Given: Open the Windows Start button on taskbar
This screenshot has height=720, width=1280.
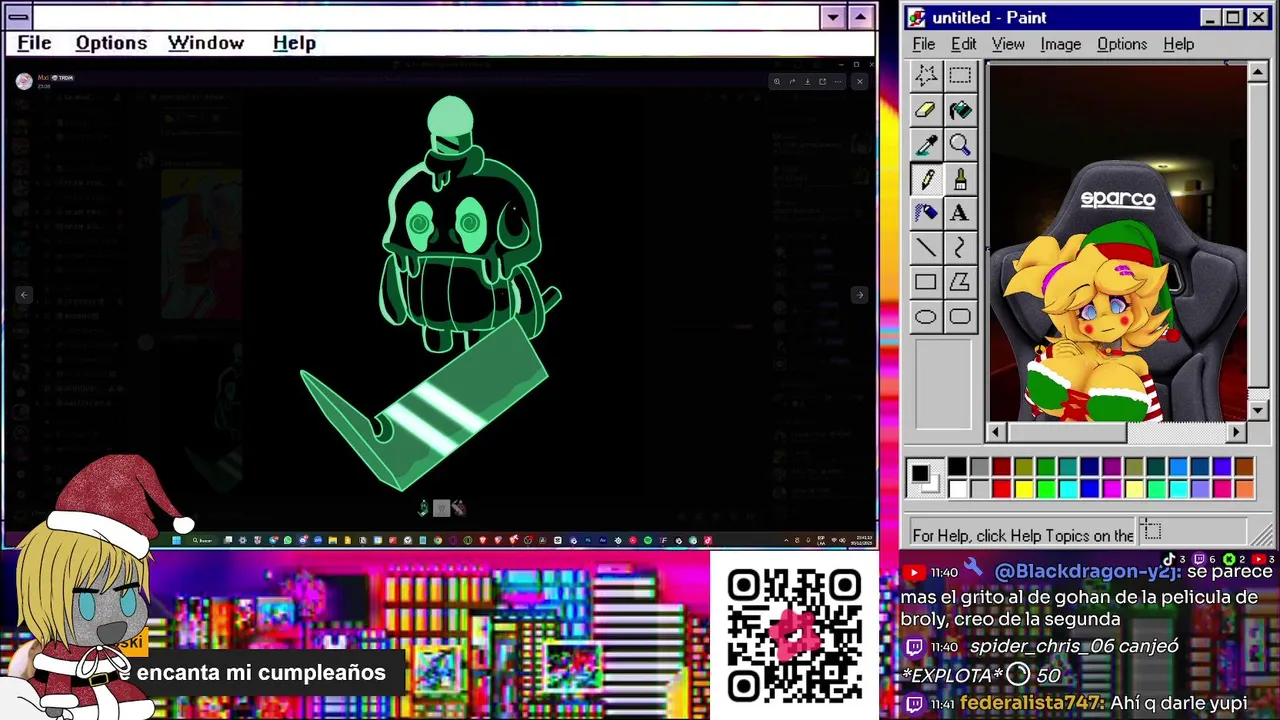Looking at the screenshot, I should 177,540.
